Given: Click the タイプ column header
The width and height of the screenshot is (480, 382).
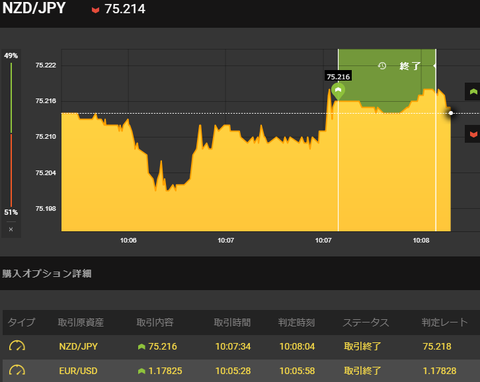Looking at the screenshot, I should click(x=21, y=322).
